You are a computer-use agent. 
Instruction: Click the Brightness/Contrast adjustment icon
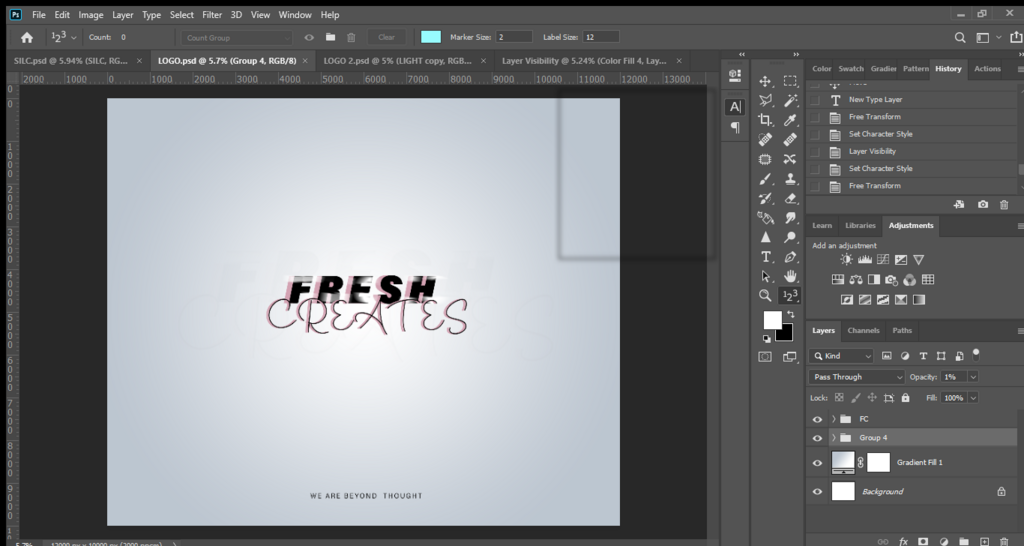click(846, 259)
